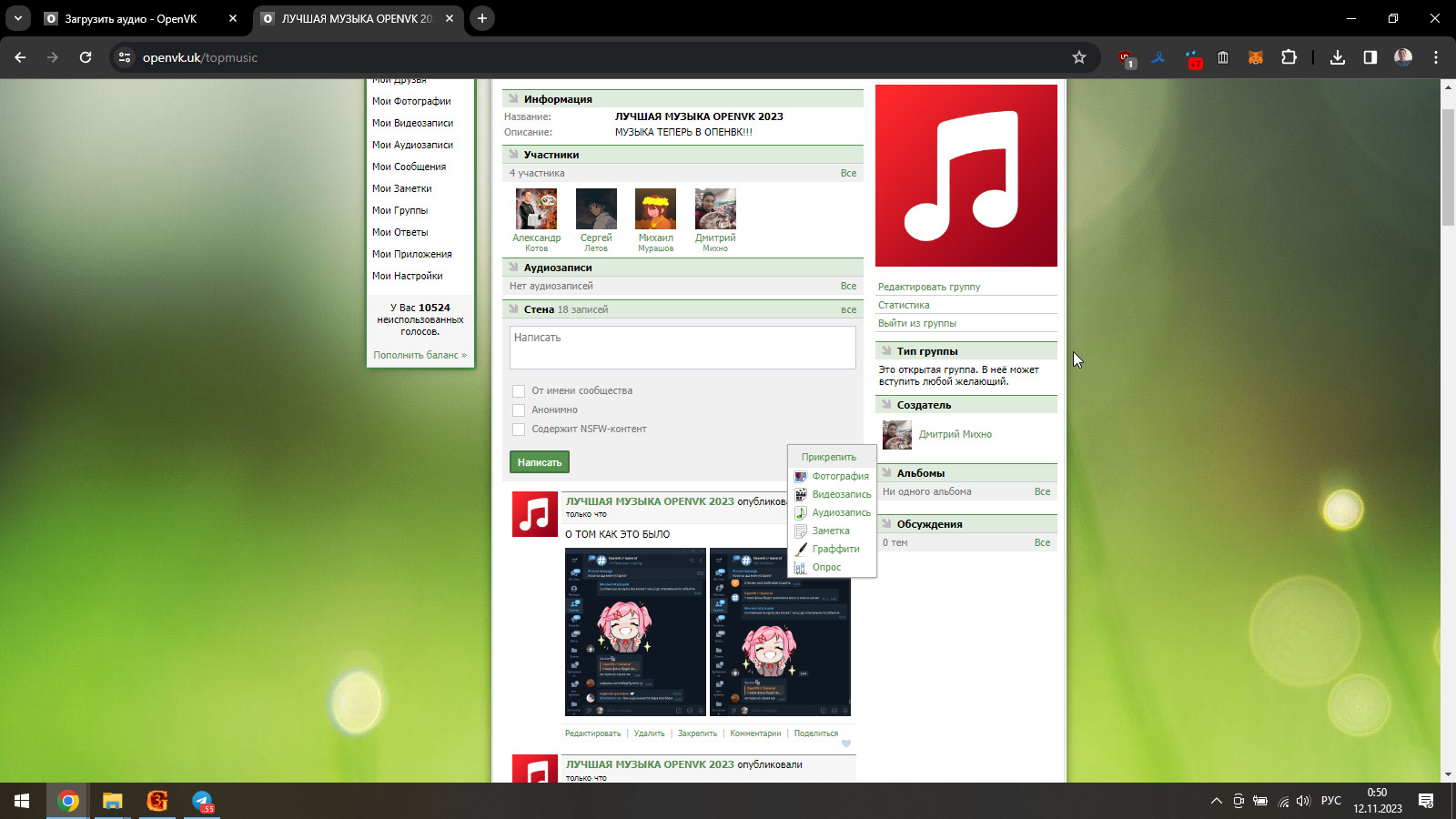Collapse the Тип группы section arrow
Image resolution: width=1456 pixels, height=819 pixels.
point(886,350)
